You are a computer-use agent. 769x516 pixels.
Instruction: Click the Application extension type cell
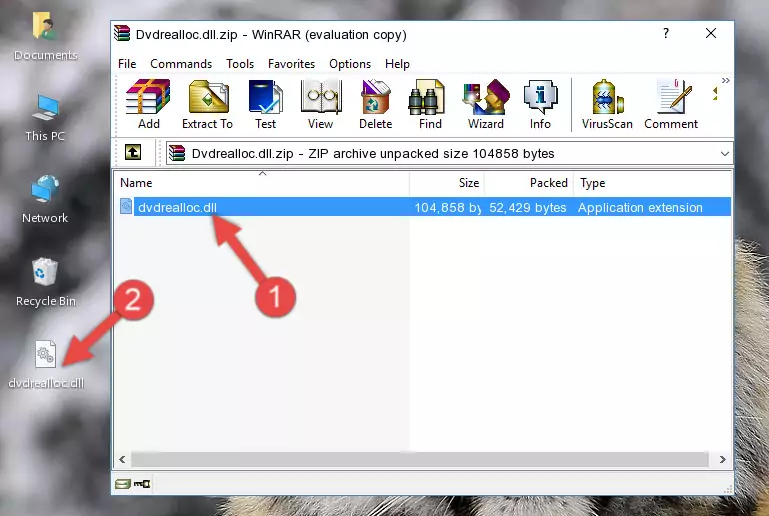coord(640,207)
